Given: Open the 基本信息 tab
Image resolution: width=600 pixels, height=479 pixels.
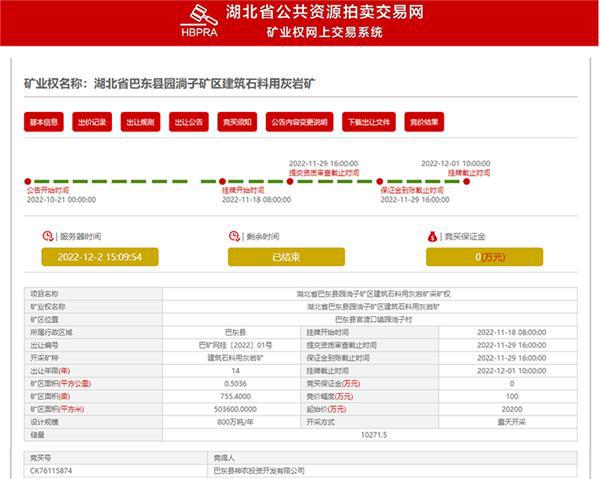Looking at the screenshot, I should tap(44, 122).
